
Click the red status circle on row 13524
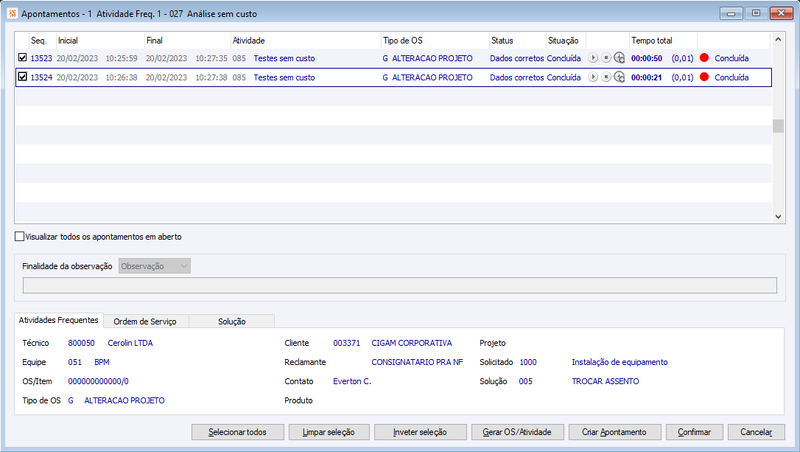point(704,77)
